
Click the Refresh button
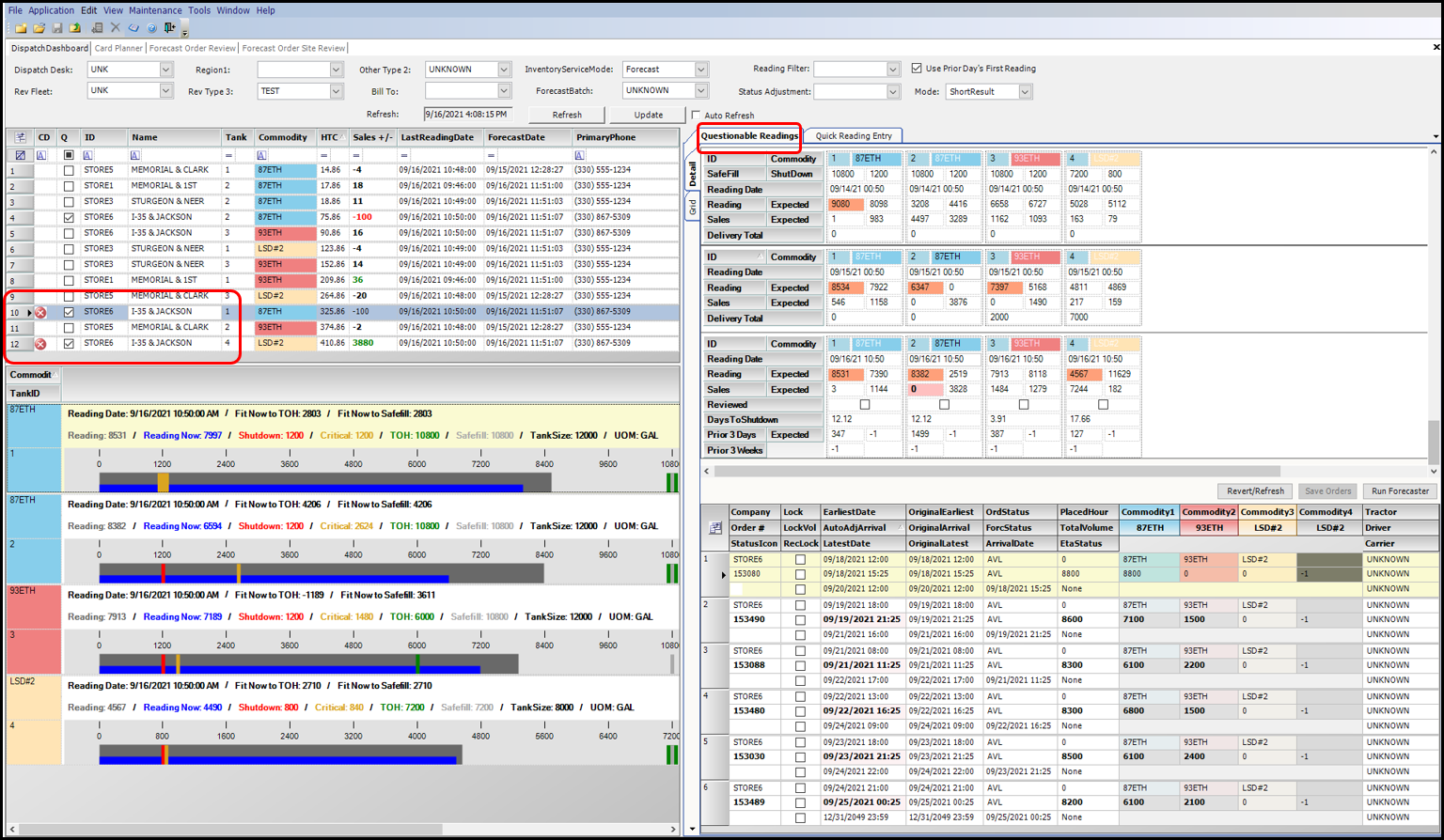coord(567,114)
